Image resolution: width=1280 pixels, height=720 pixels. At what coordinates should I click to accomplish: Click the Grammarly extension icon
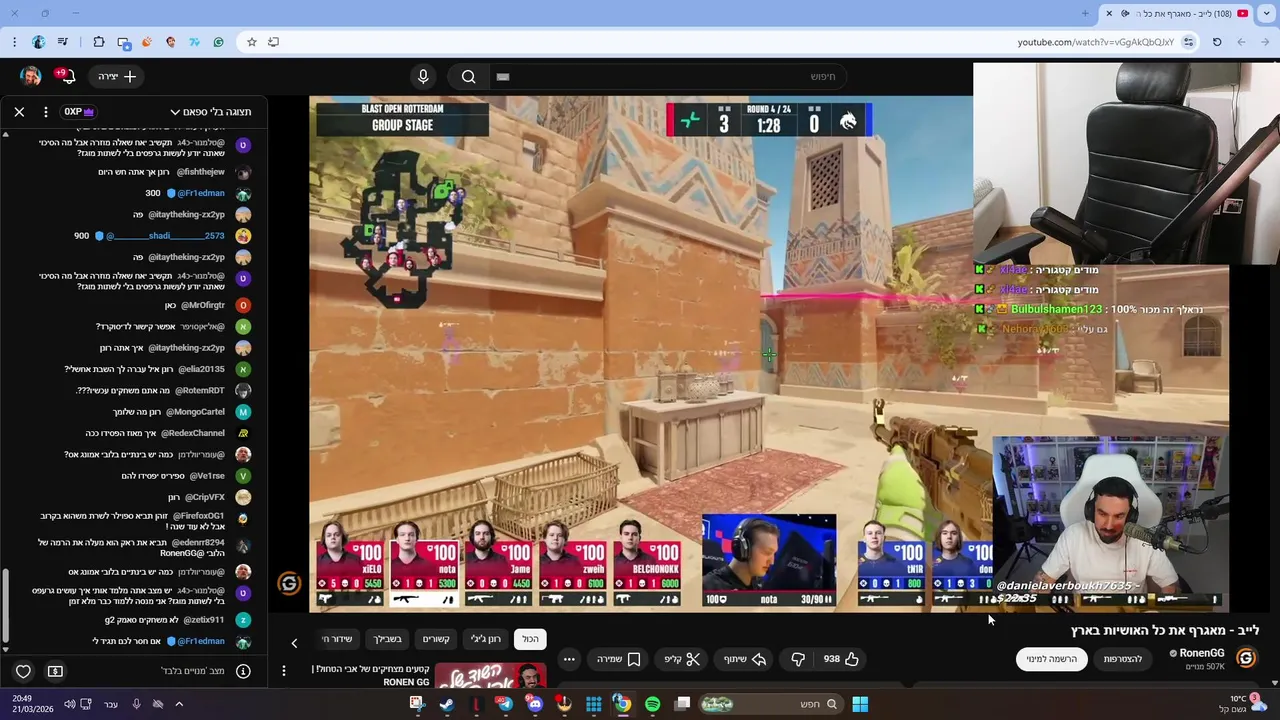coord(218,42)
